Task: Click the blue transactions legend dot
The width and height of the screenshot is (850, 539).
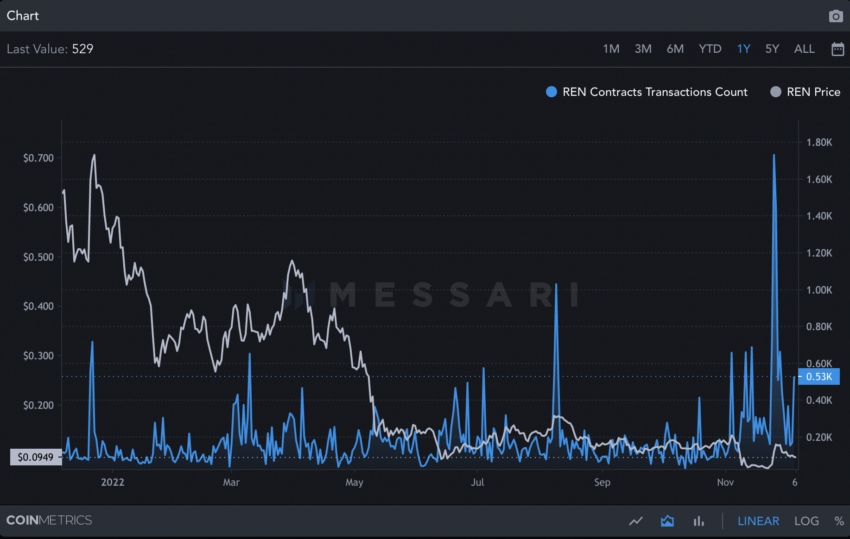Action: pos(551,92)
